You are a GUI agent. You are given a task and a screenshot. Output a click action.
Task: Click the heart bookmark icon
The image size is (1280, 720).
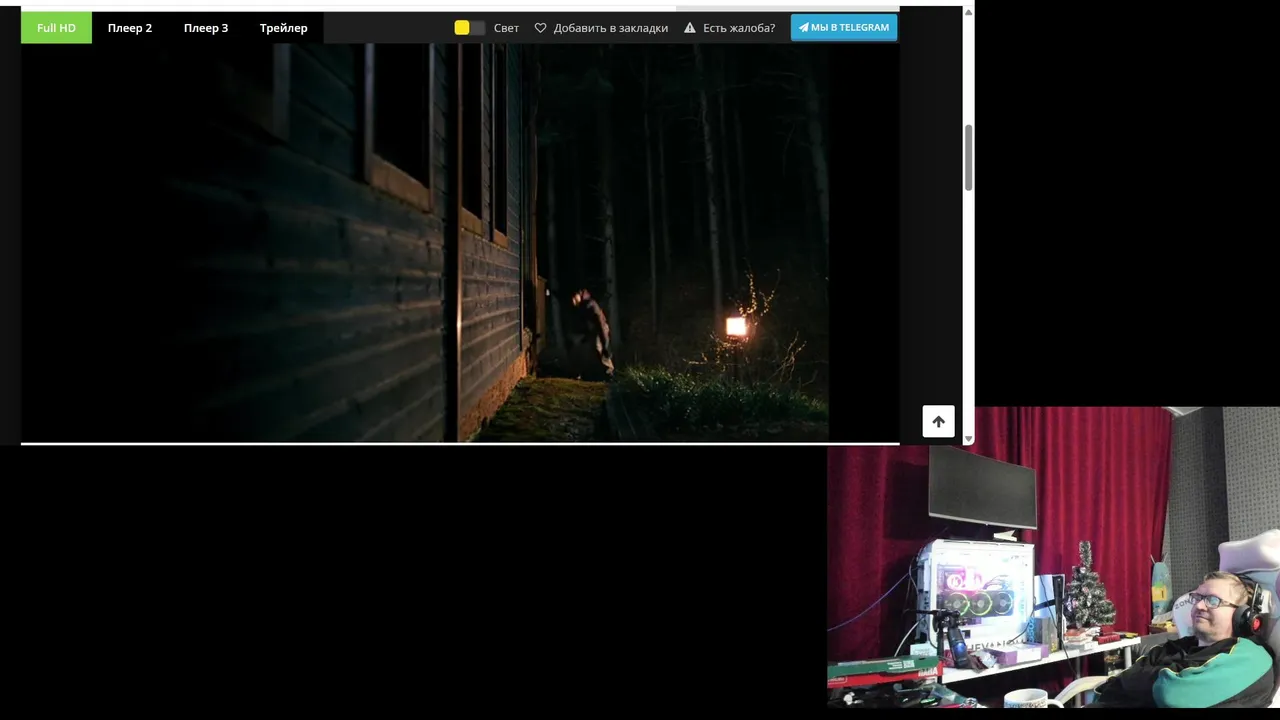pos(541,28)
